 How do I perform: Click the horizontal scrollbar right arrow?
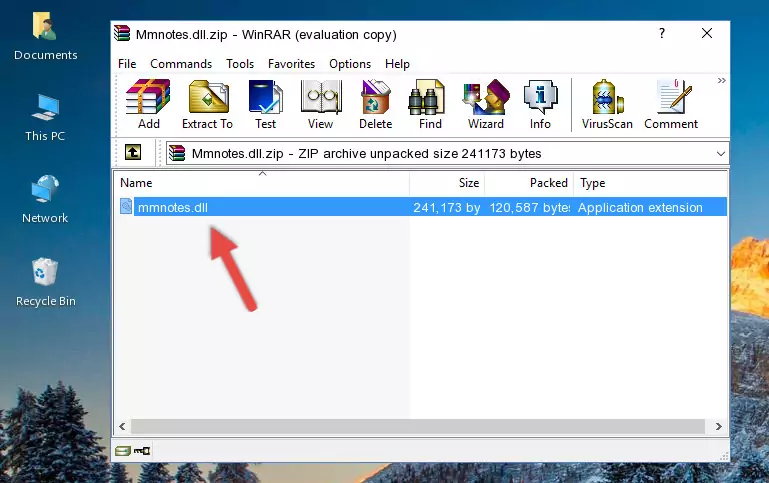click(x=718, y=426)
